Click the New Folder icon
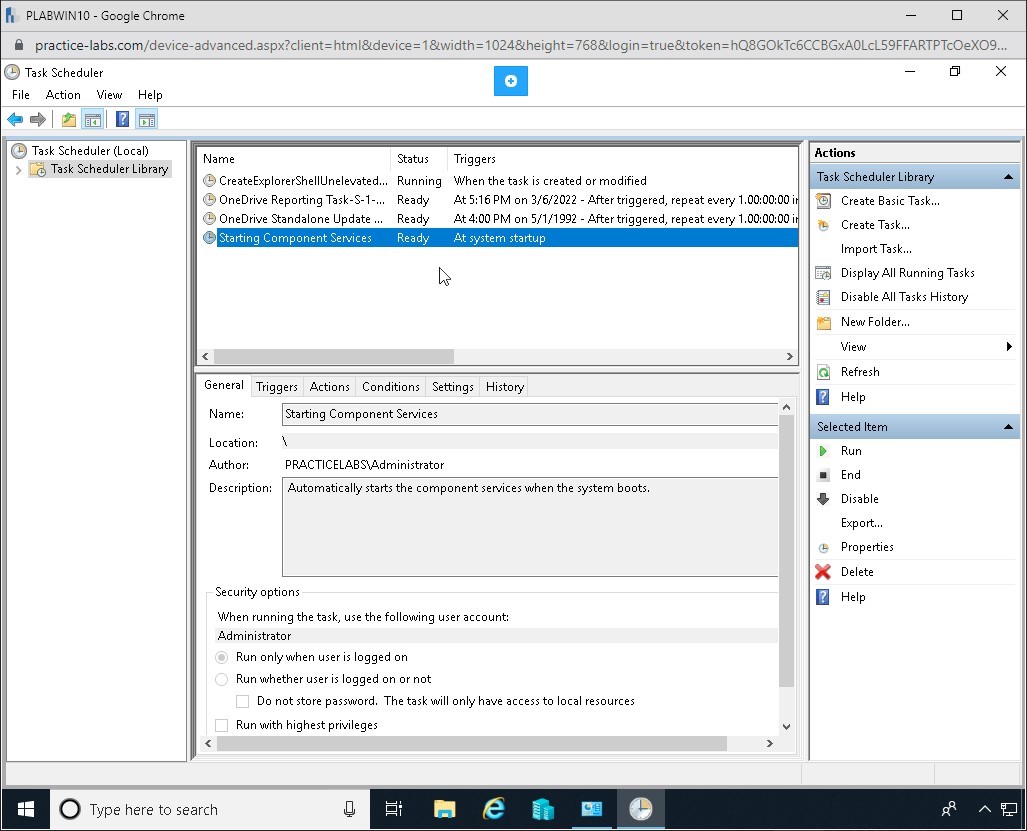This screenshot has width=1027, height=831. 823,322
